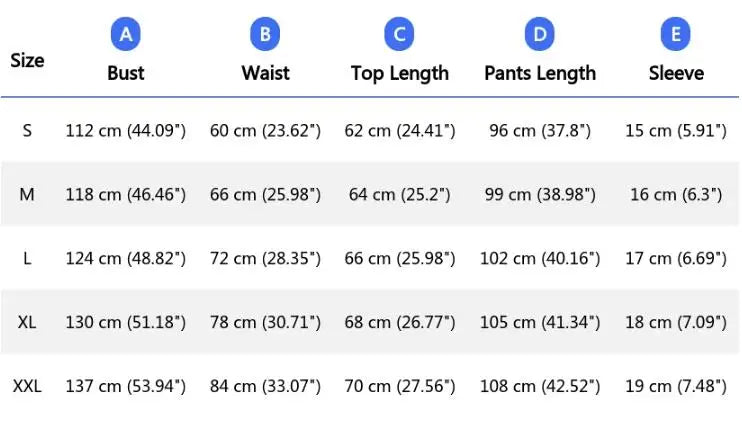The image size is (742, 426).
Task: Choose the XL size row label
Action: coord(27,322)
